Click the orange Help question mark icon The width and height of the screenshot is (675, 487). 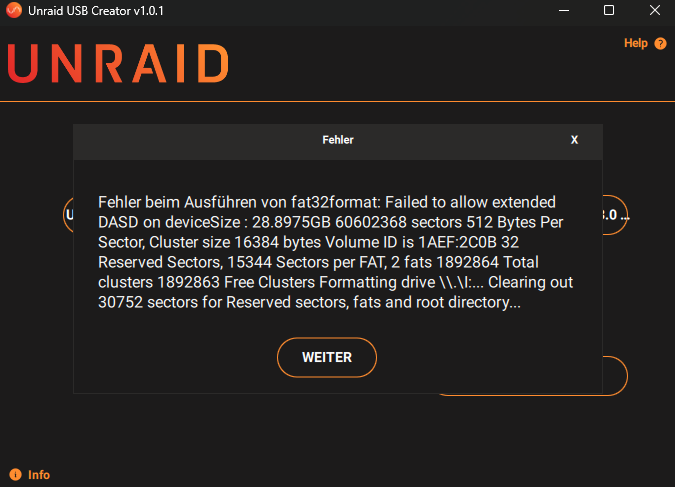point(660,43)
